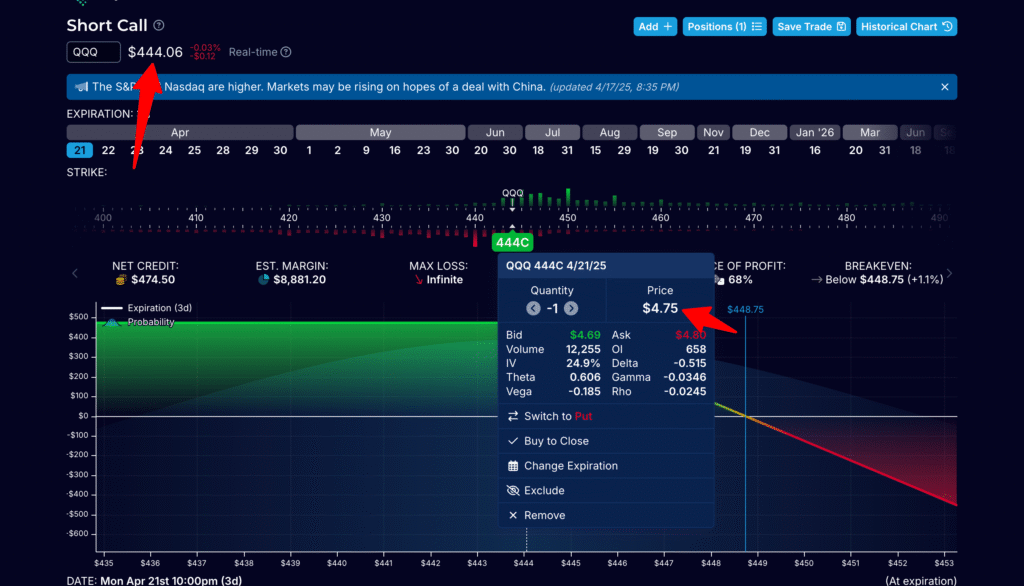Increase the option quantity with the right arrow

[571, 308]
